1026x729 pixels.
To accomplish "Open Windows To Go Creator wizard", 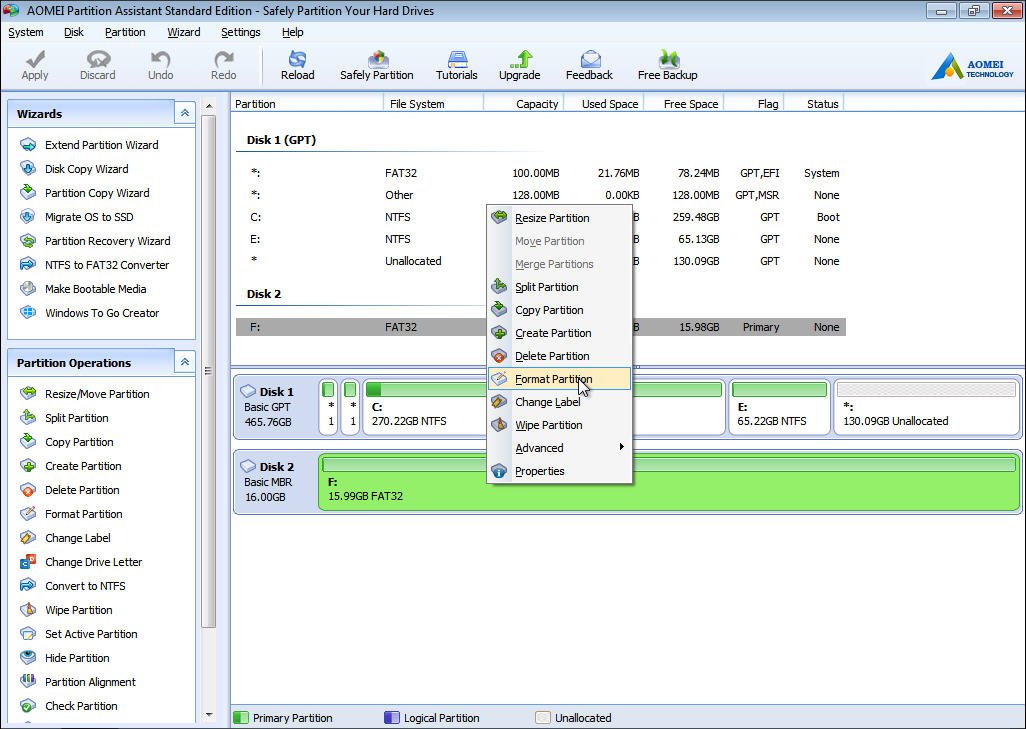I will (x=101, y=313).
